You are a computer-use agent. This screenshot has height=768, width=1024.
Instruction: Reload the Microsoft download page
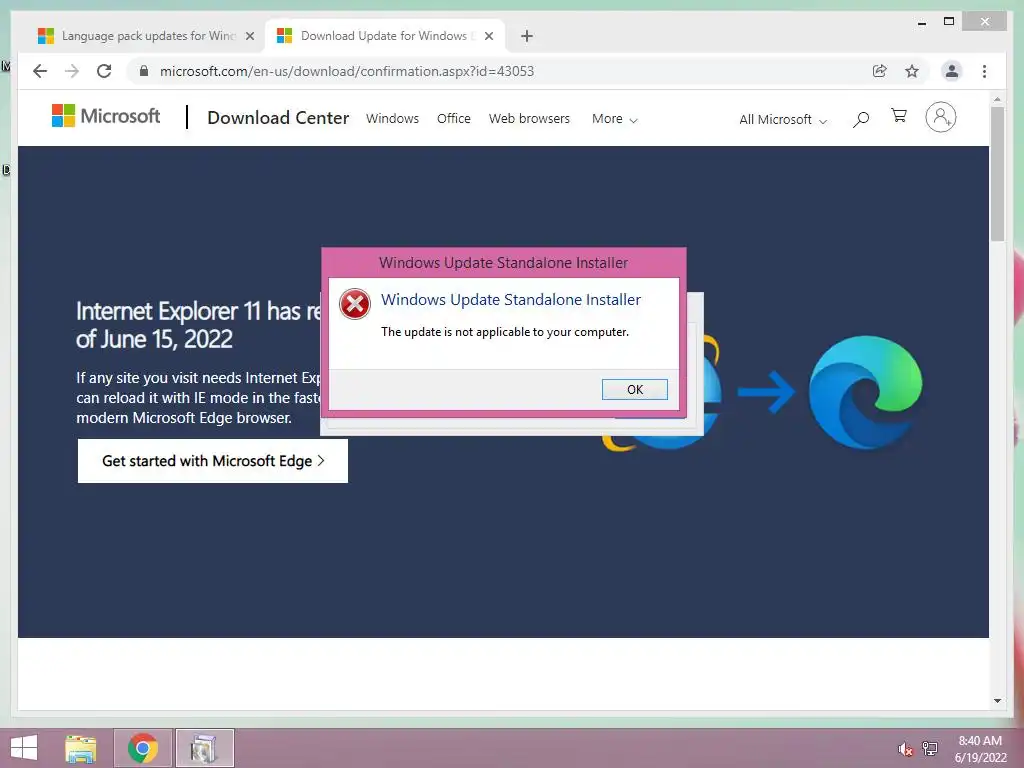click(104, 71)
